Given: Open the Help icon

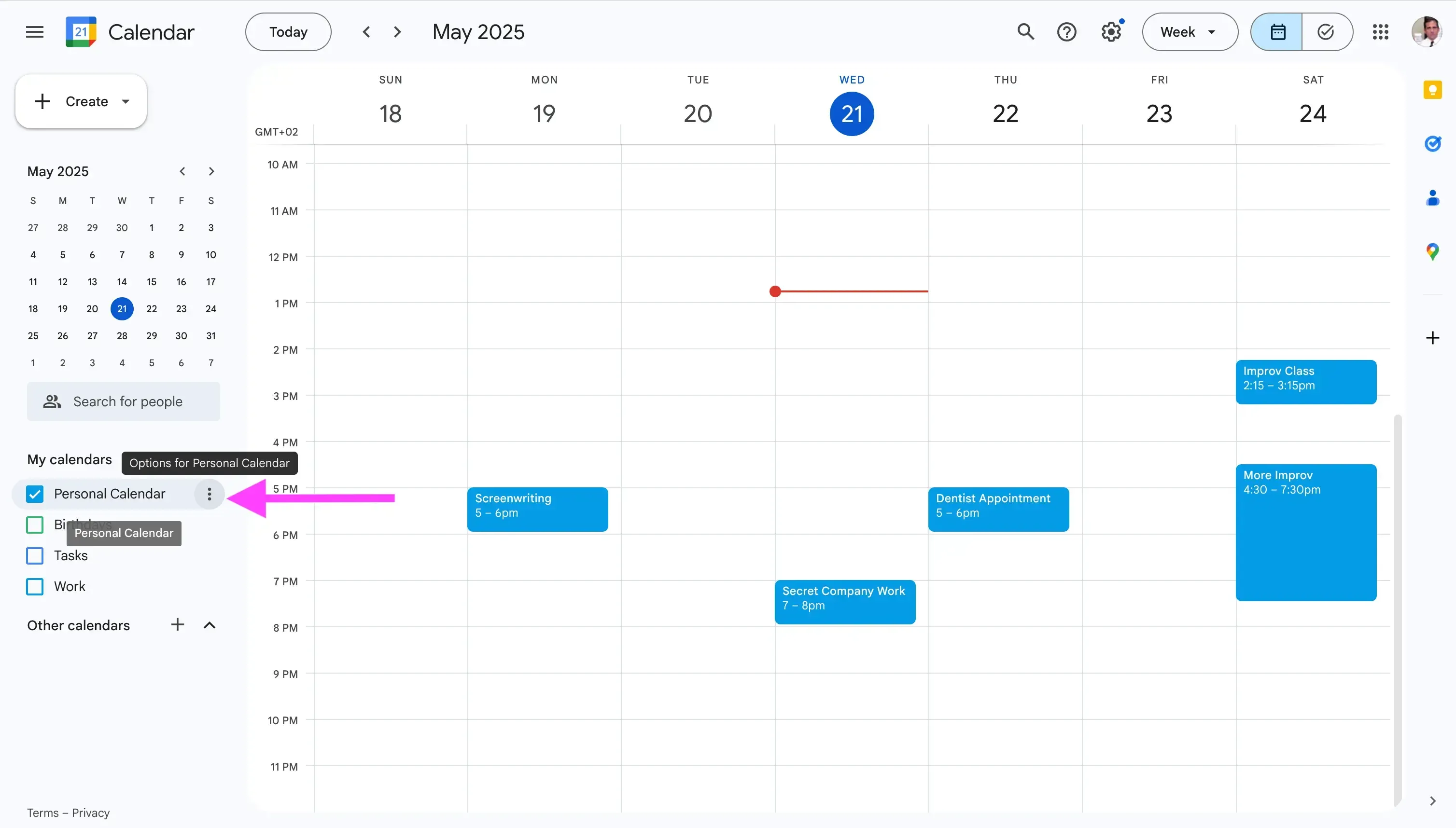Looking at the screenshot, I should pos(1067,31).
